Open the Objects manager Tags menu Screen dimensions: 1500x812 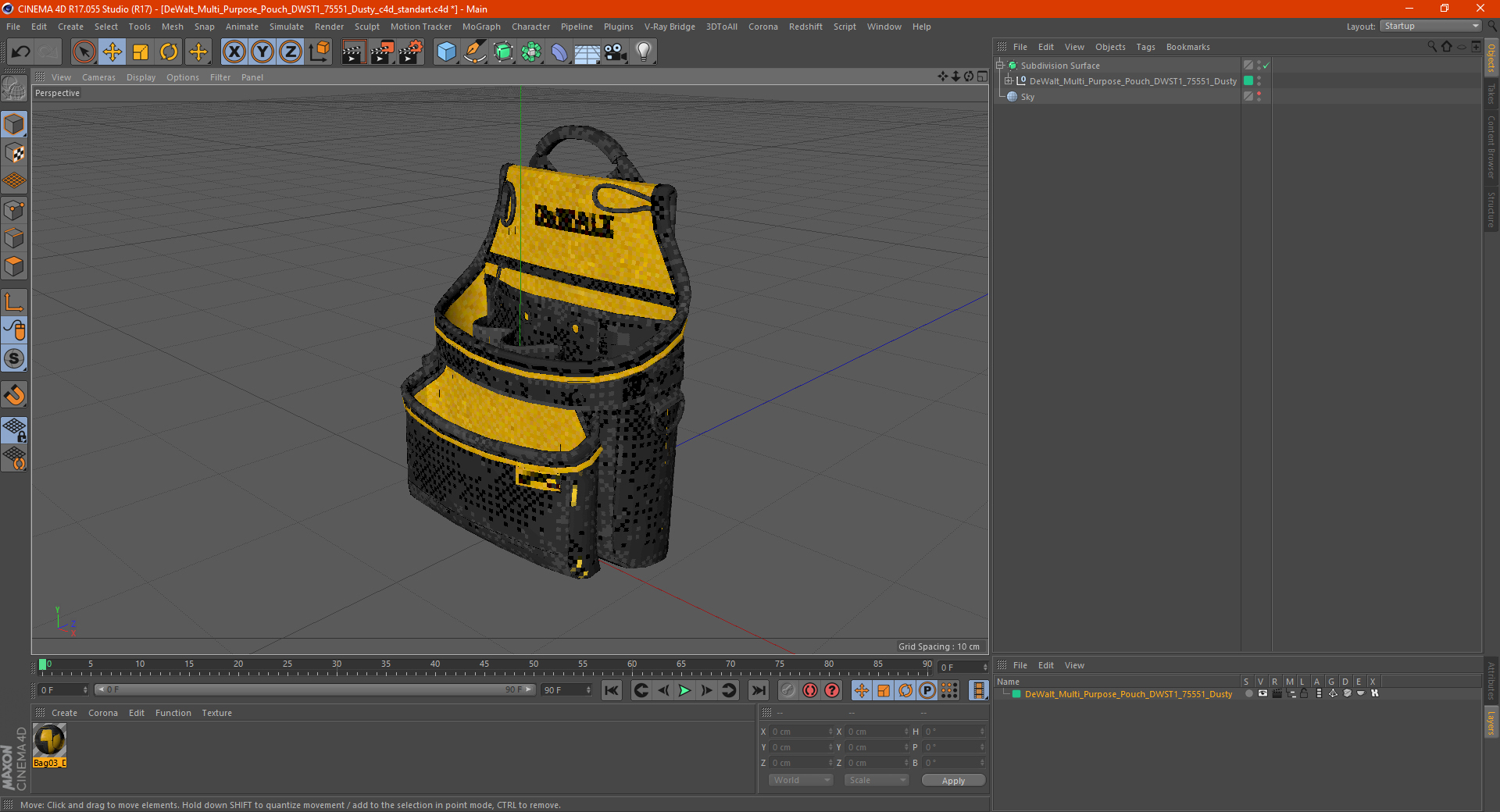point(1145,47)
